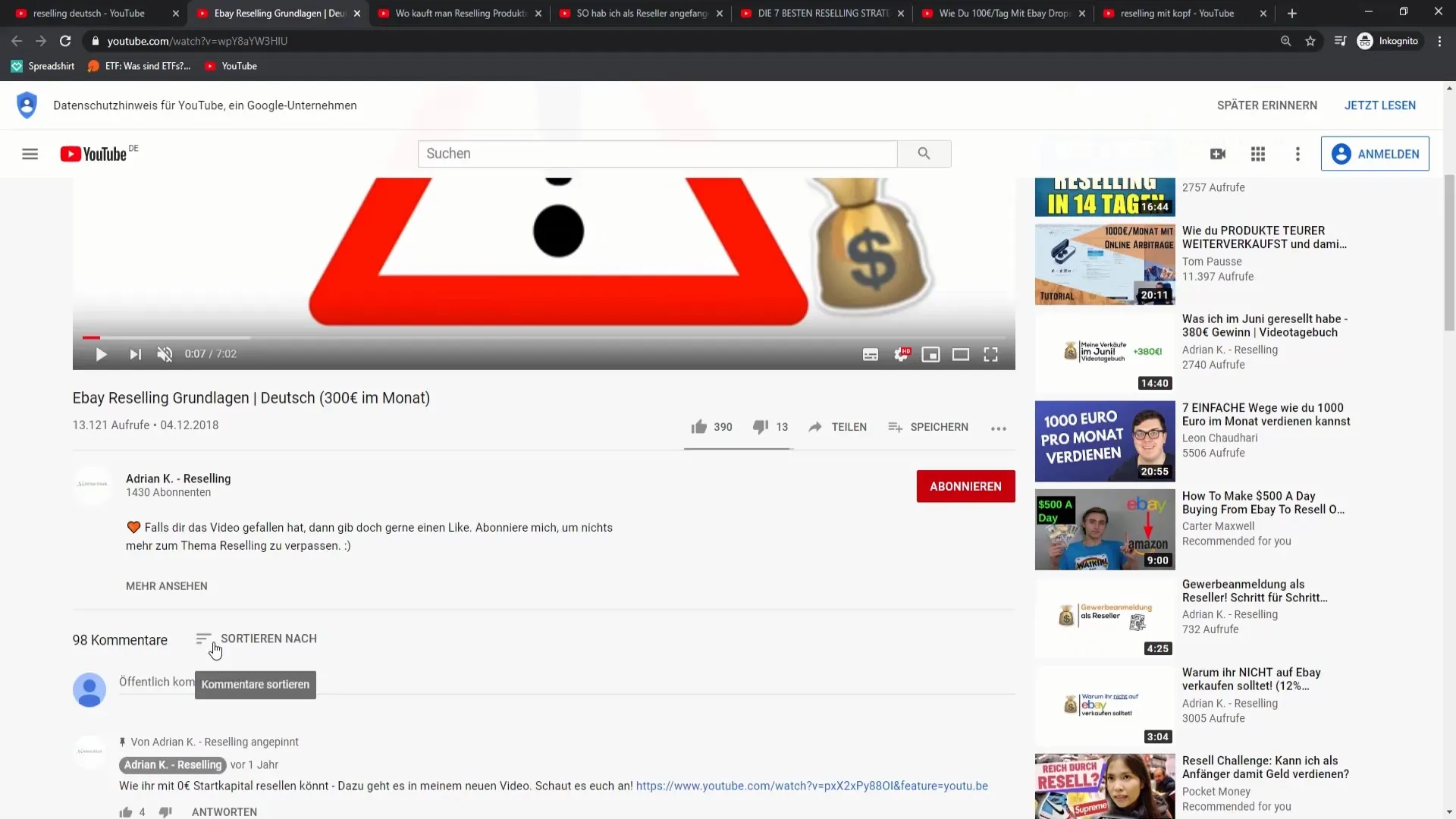Switch to 'DIE 7 BESTEN RESELLING STRATEGIEN' tab
Screen dimensions: 1456x819
pyautogui.click(x=823, y=13)
